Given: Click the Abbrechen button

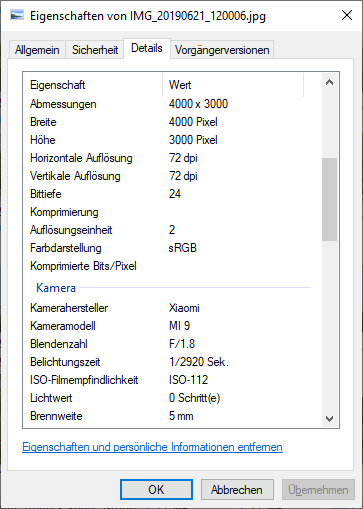Looking at the screenshot, I should (x=237, y=490).
